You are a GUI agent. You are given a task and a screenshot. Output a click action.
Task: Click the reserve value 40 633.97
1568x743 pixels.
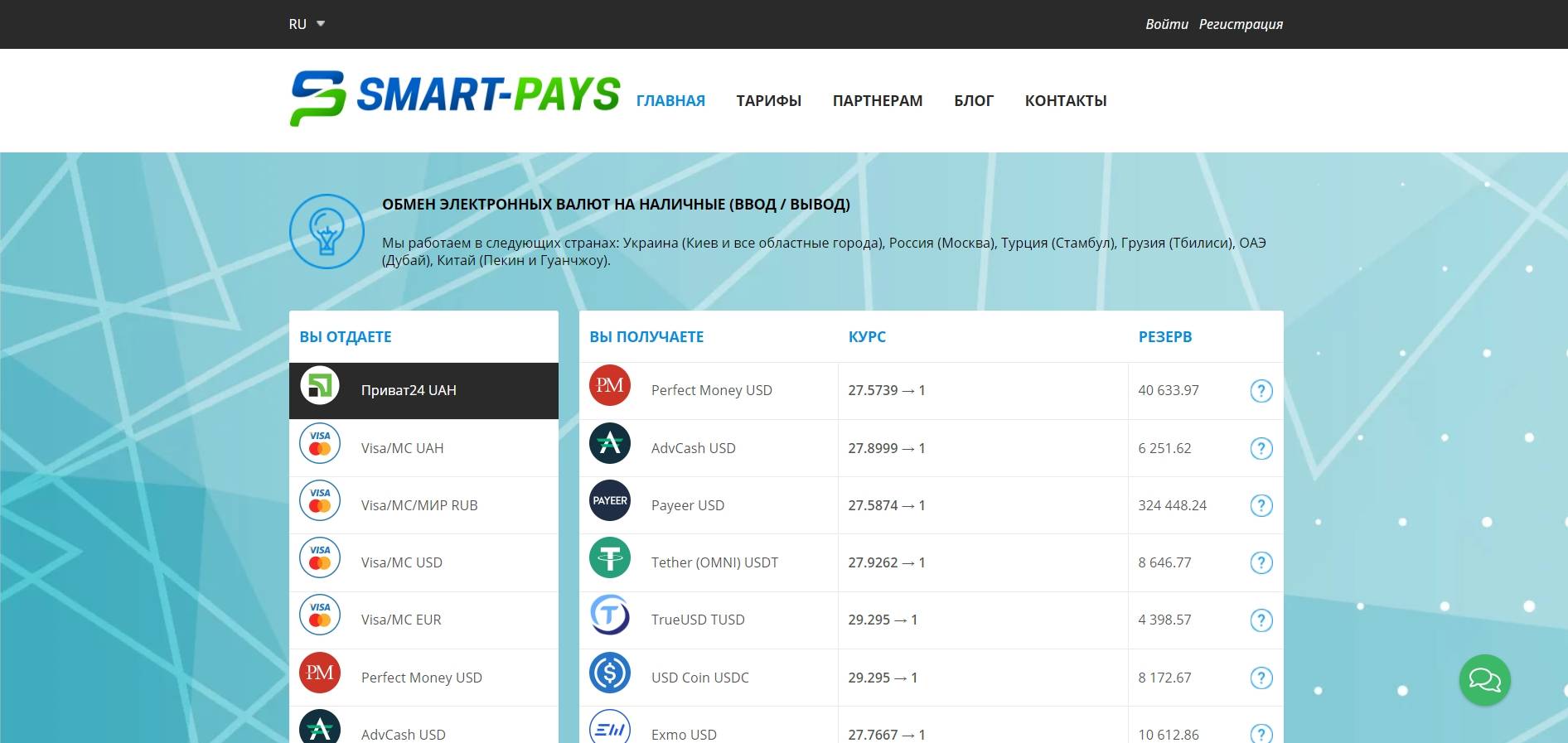coord(1169,390)
